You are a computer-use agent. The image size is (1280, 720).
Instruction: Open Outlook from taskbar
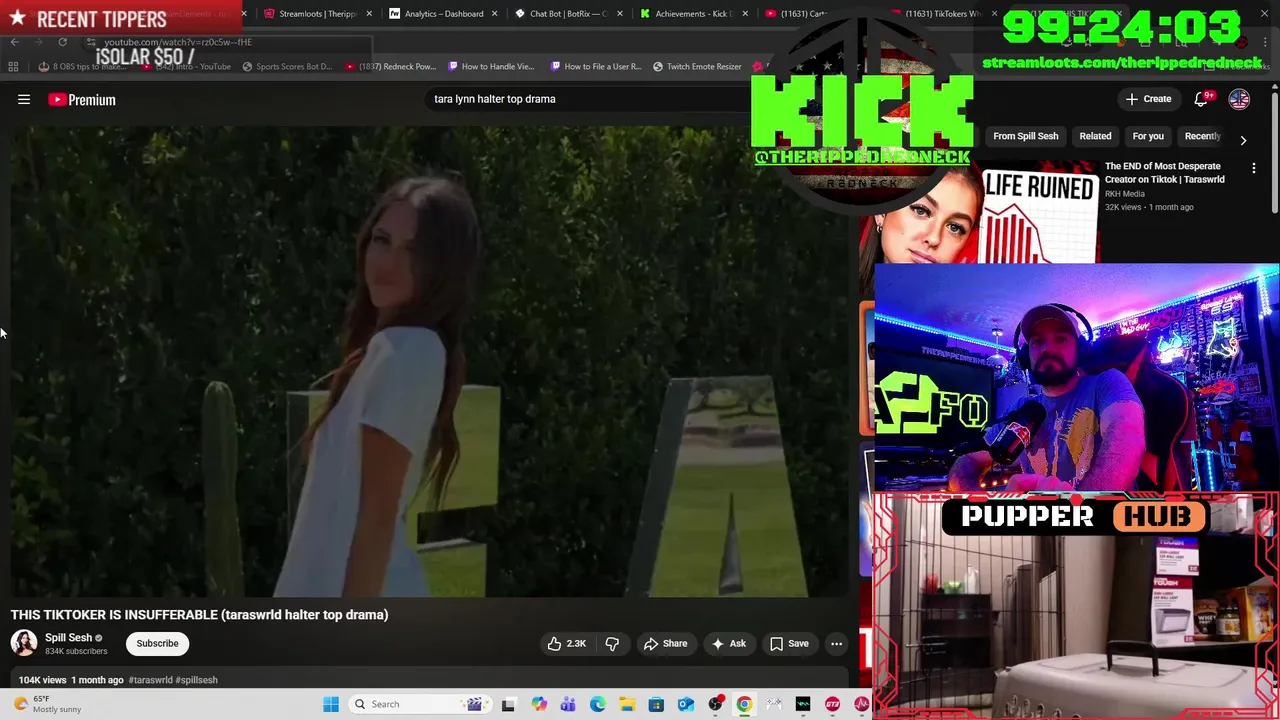click(x=686, y=704)
